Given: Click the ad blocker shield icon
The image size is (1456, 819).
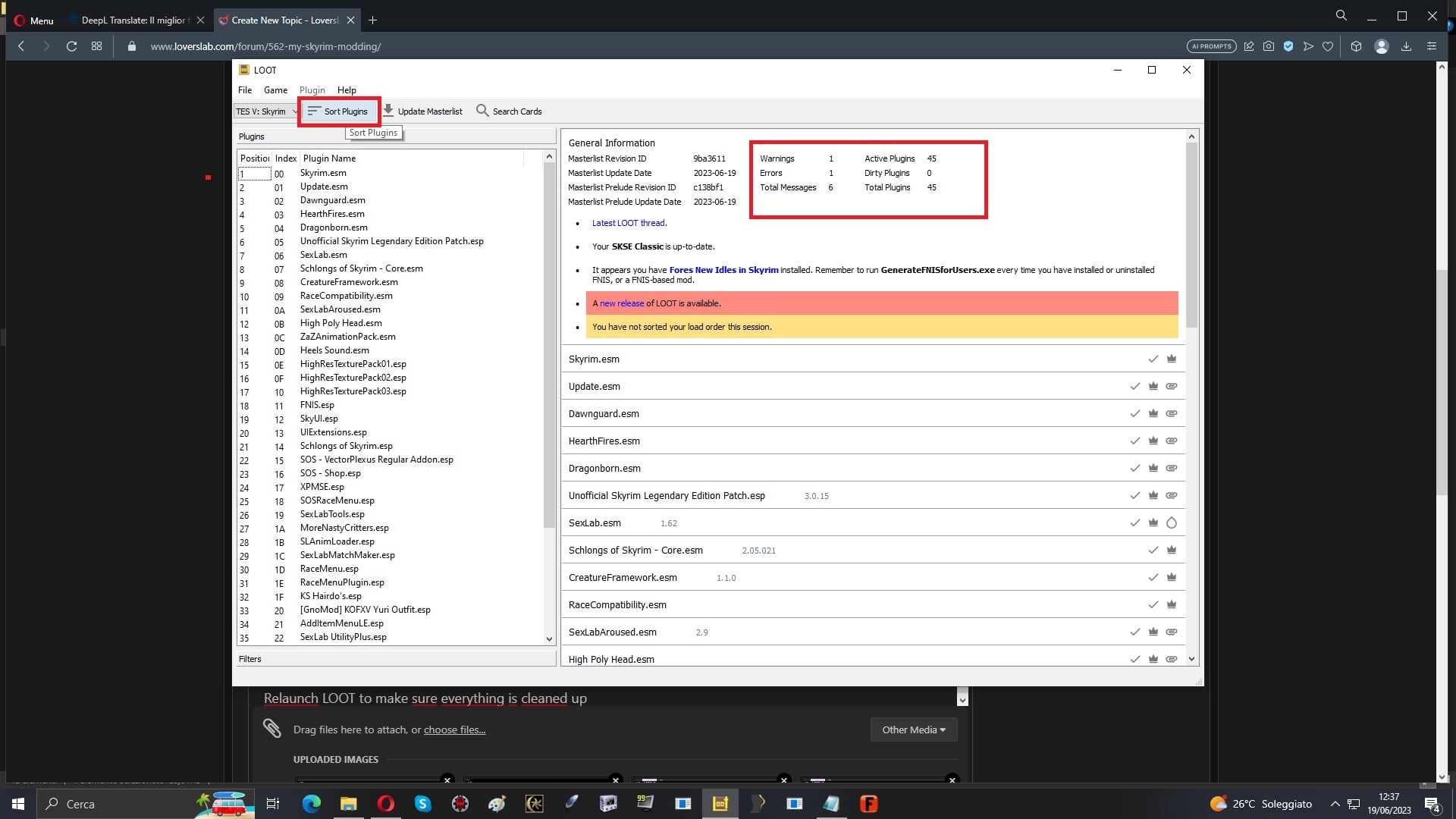Looking at the screenshot, I should click(1288, 46).
